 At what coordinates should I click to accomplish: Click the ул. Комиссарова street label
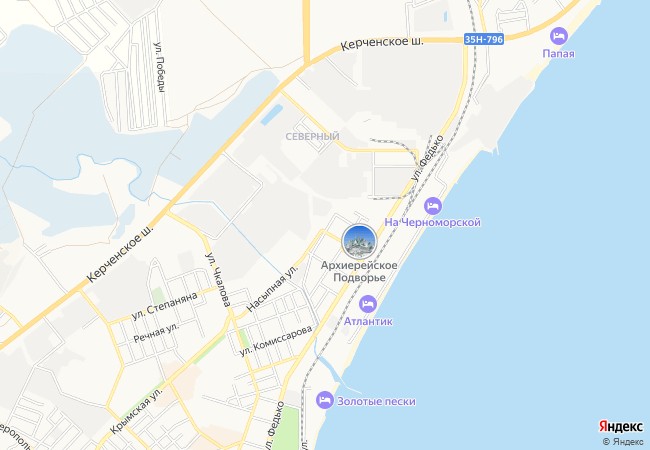point(276,341)
